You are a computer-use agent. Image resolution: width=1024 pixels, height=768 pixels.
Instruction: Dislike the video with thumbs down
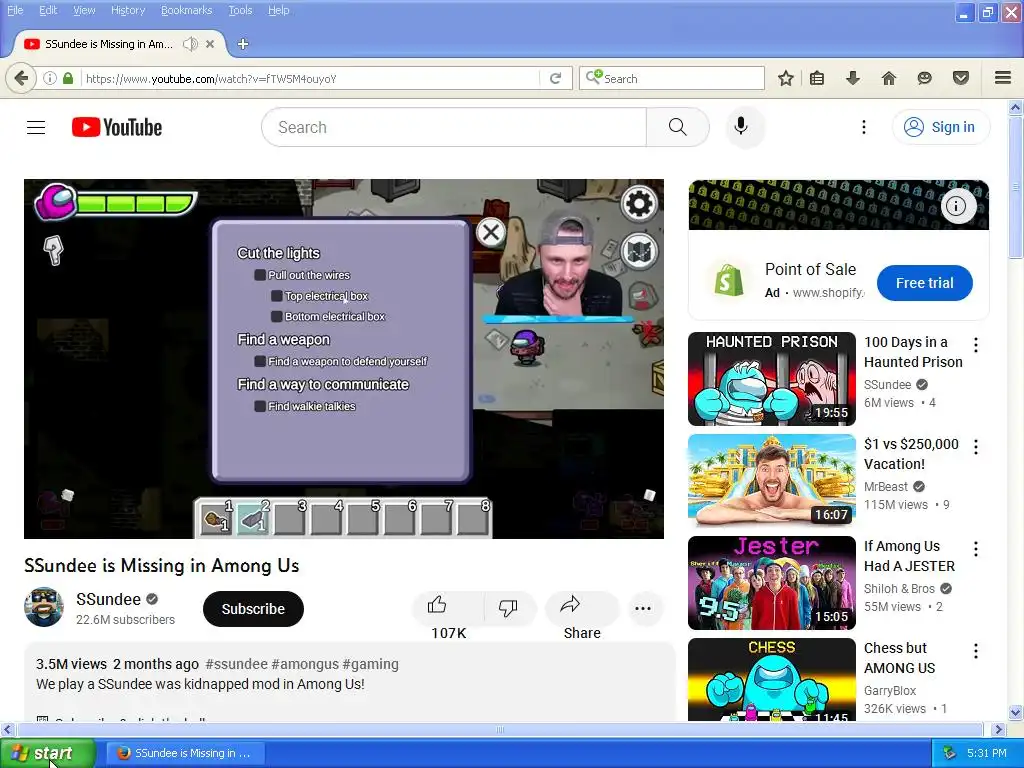(507, 607)
